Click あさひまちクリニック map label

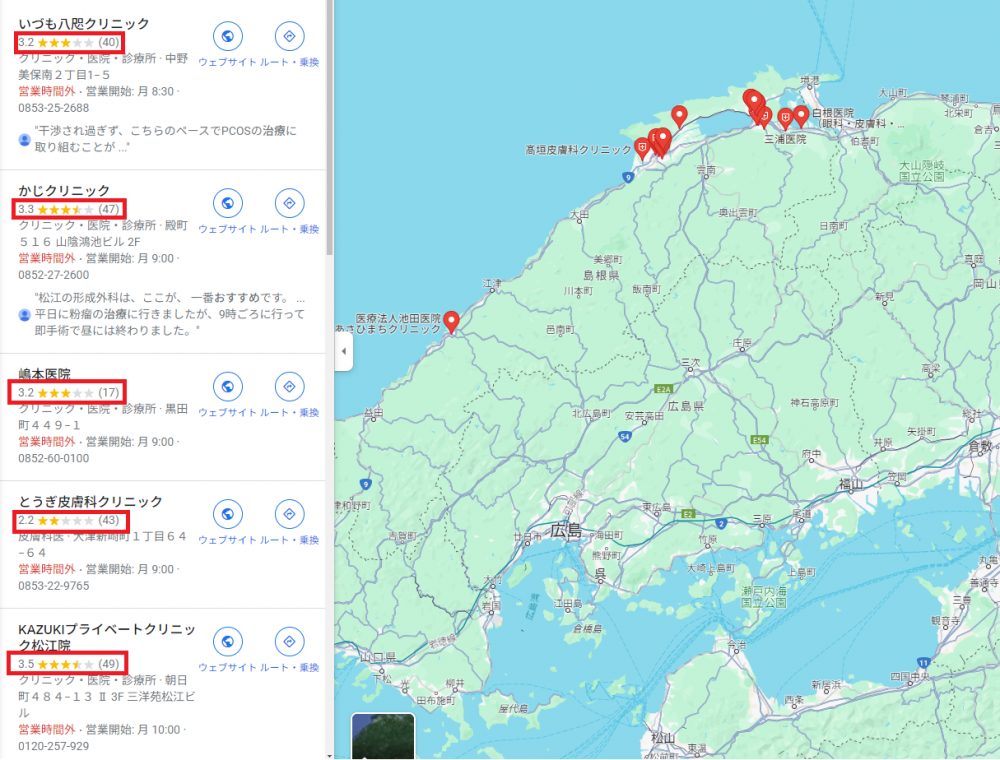coord(388,329)
